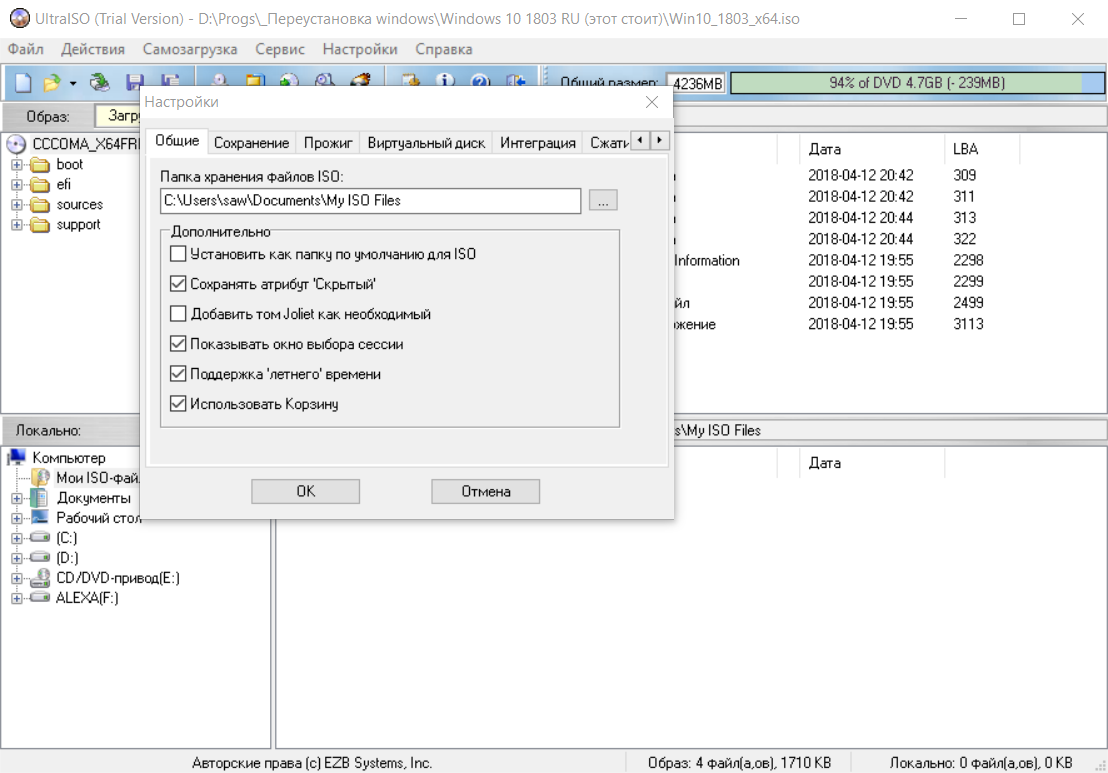Expand the boot folder node

click(17, 165)
